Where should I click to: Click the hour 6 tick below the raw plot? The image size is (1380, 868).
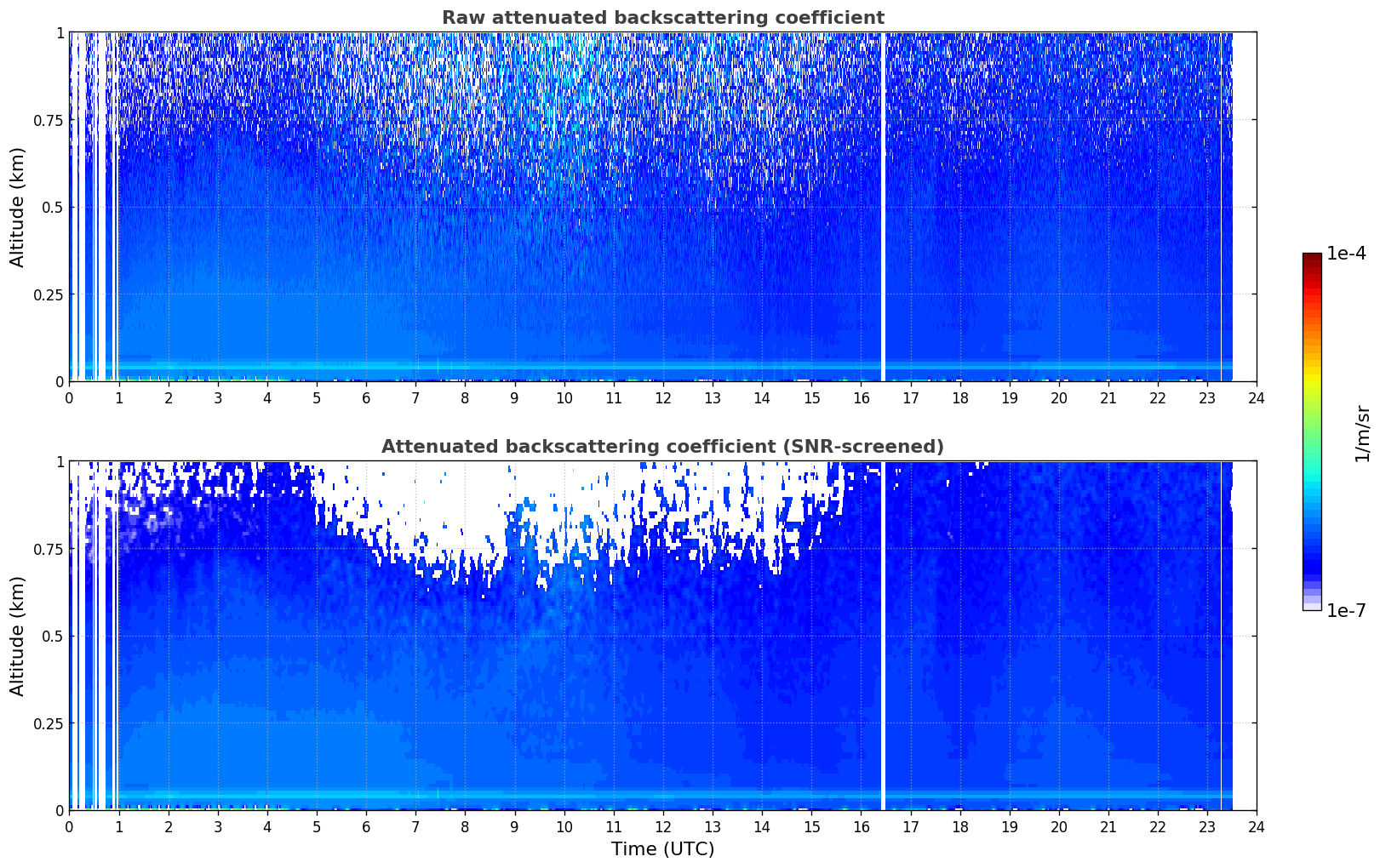click(366, 397)
